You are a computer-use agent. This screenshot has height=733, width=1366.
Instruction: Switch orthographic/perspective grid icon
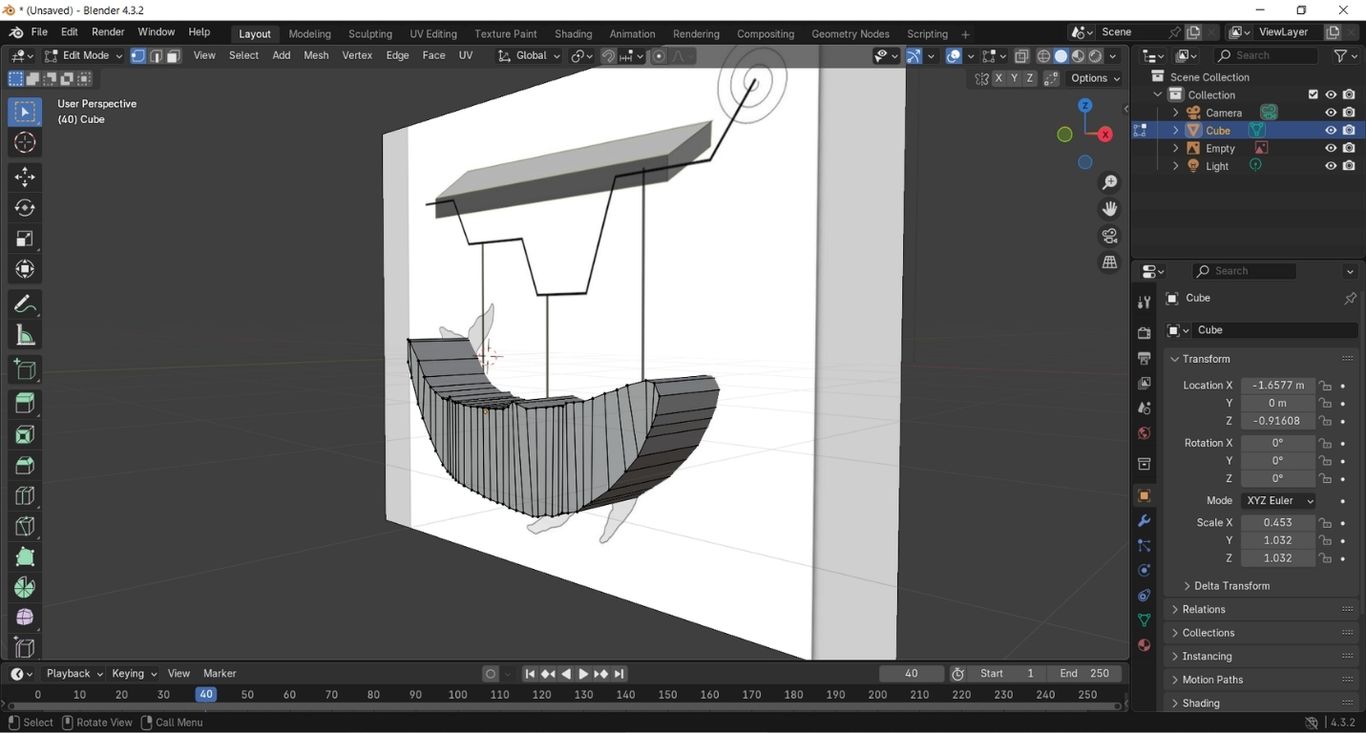coord(1110,262)
